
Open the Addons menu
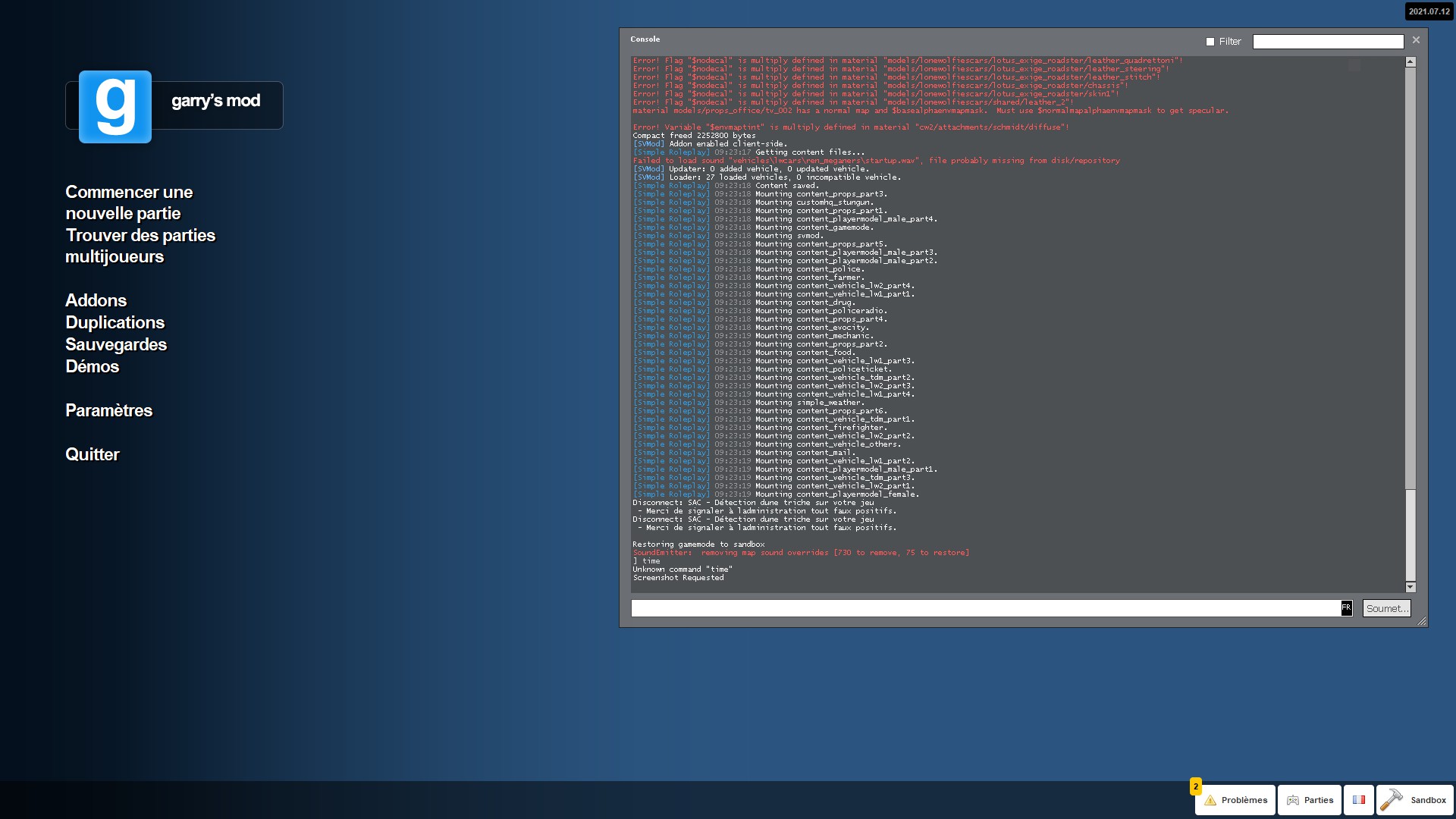tap(96, 300)
